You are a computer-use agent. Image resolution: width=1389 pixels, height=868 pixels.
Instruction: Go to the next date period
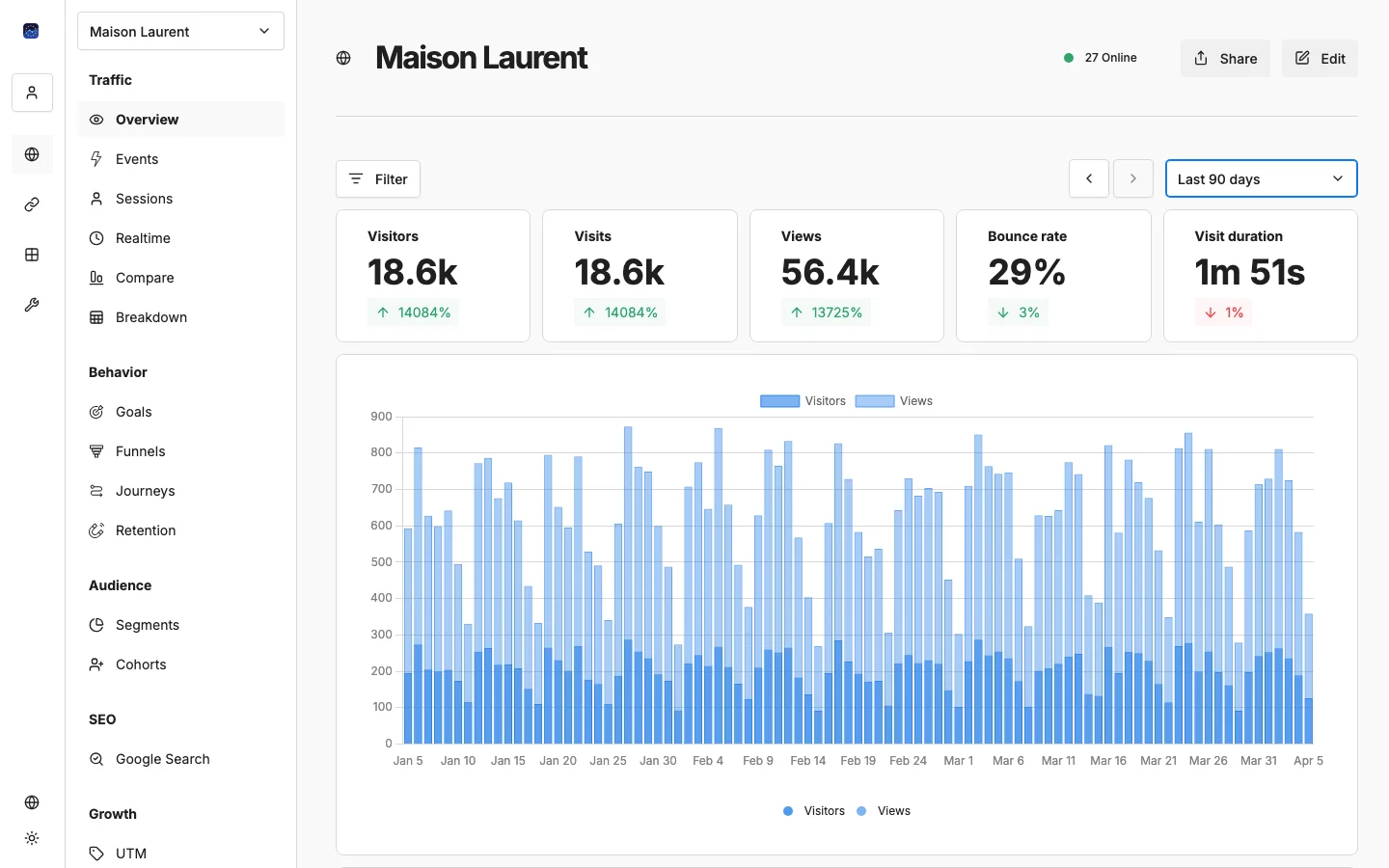pyautogui.click(x=1133, y=178)
